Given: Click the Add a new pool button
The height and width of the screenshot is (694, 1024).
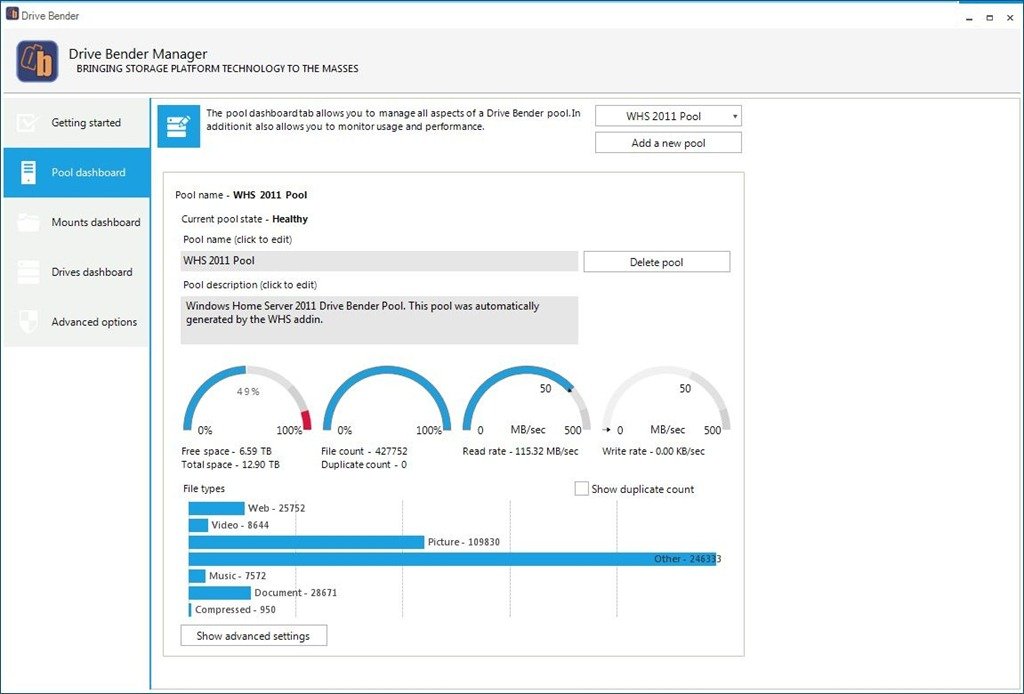Looking at the screenshot, I should 668,143.
